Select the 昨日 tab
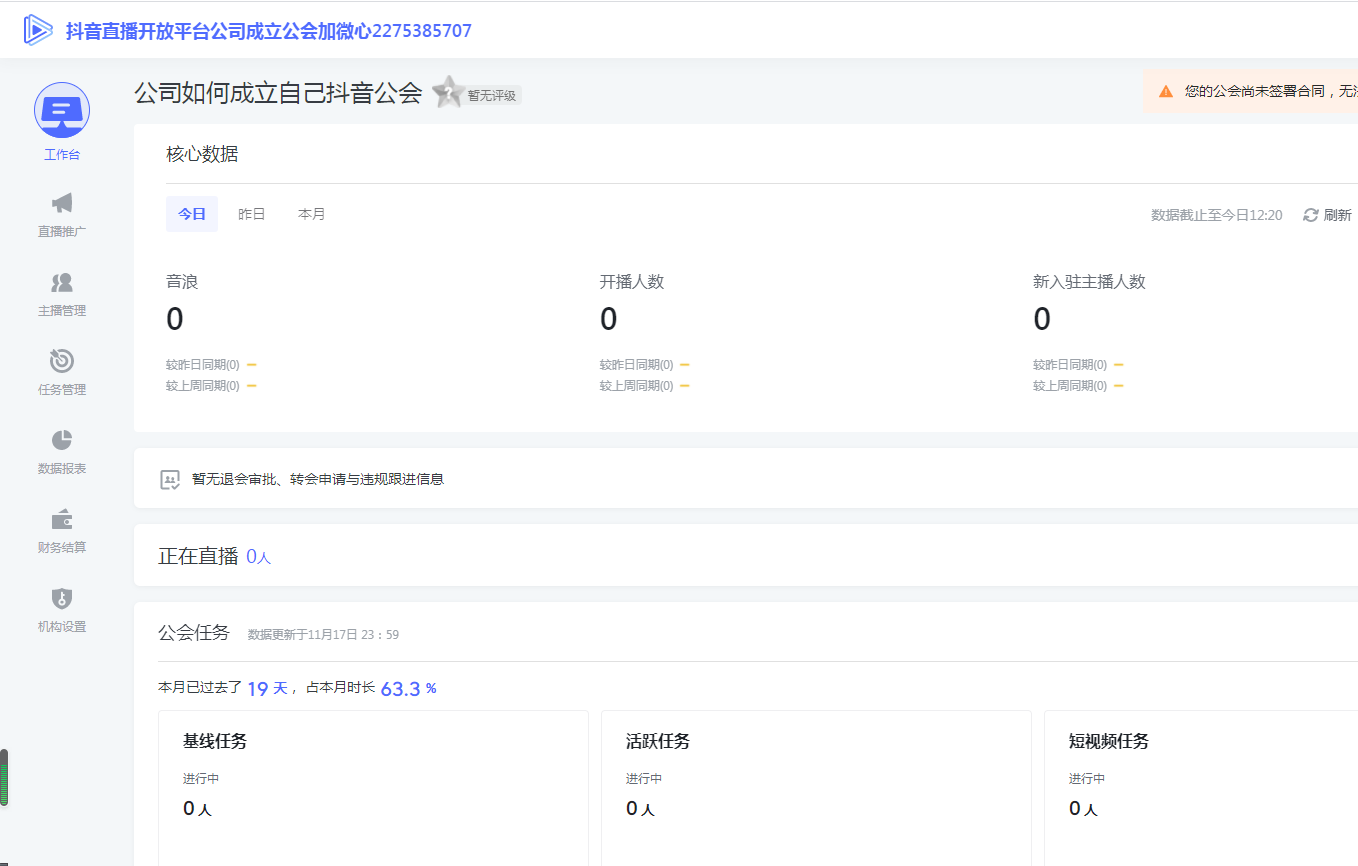This screenshot has height=866, width=1358. click(252, 214)
